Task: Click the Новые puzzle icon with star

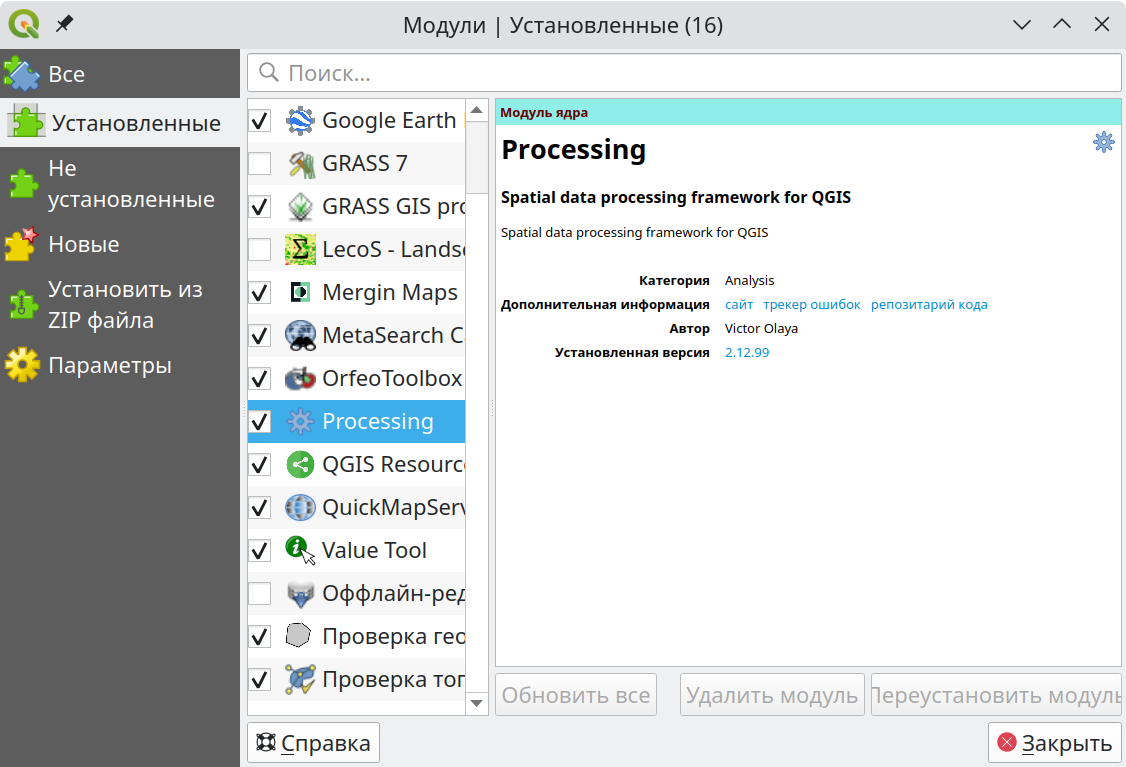Action: [x=22, y=244]
